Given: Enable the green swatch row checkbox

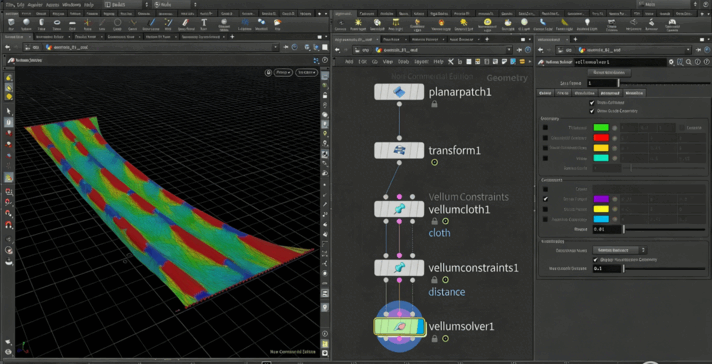Looking at the screenshot, I should (545, 128).
